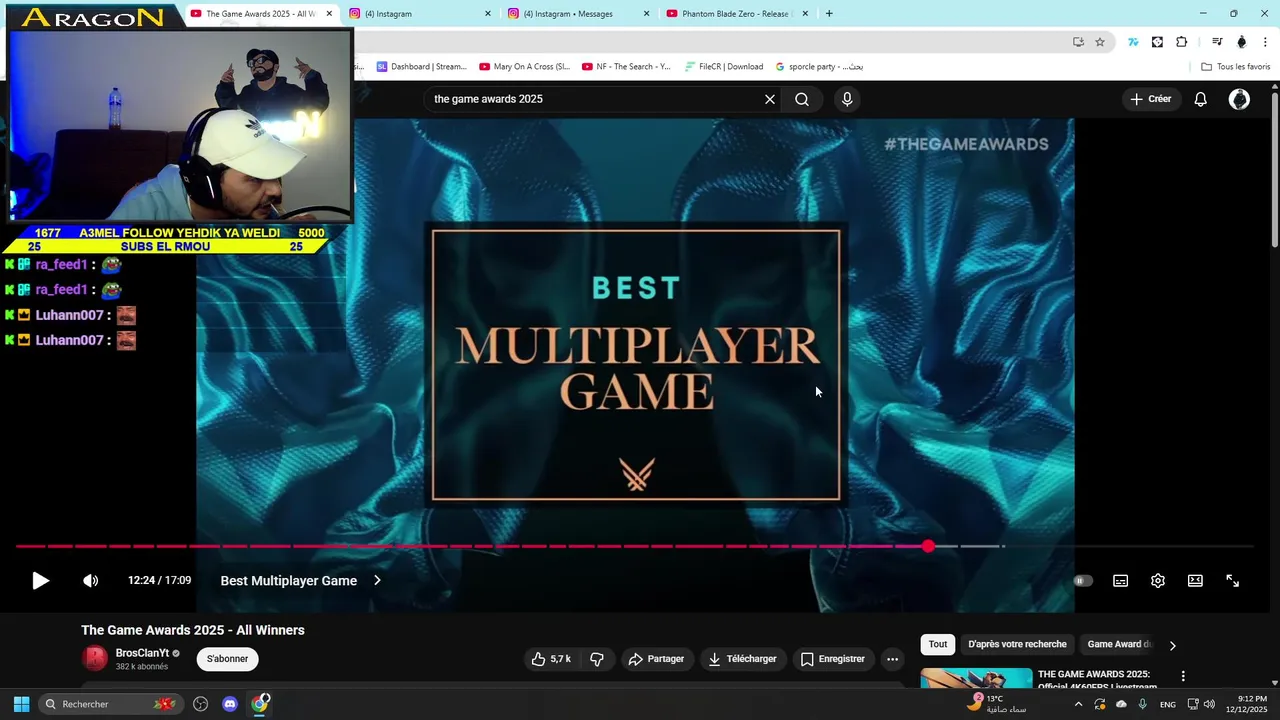The width and height of the screenshot is (1280, 720).
Task: Toggle the autoplay switch in player controls
Action: coord(1083,581)
